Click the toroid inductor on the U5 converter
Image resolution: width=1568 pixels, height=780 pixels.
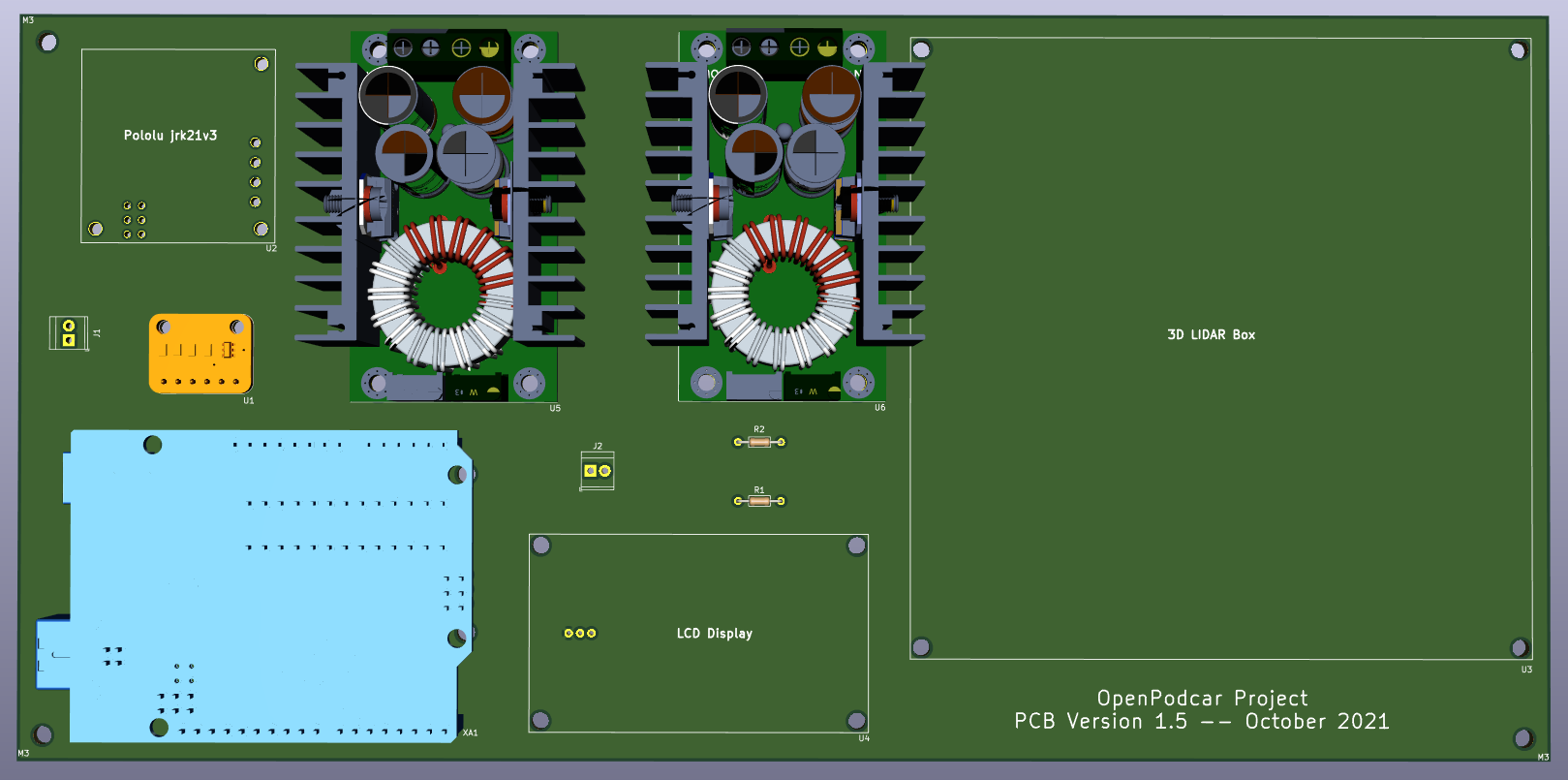pyautogui.click(x=443, y=293)
